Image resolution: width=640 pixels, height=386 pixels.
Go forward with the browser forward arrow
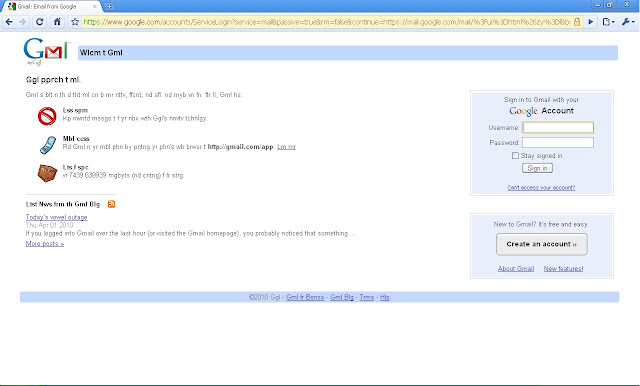coord(23,22)
